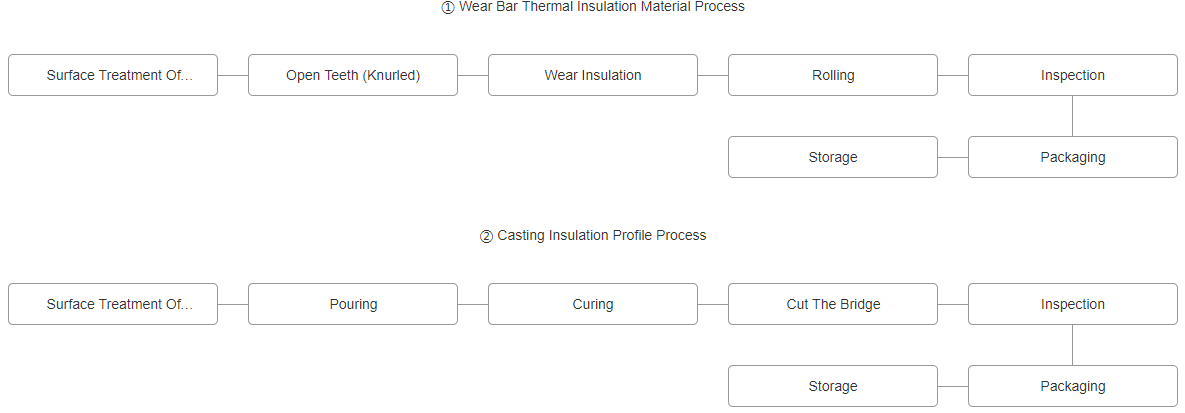Select Surface Treatment box in the Casting process
The image size is (1185, 413).
click(113, 304)
